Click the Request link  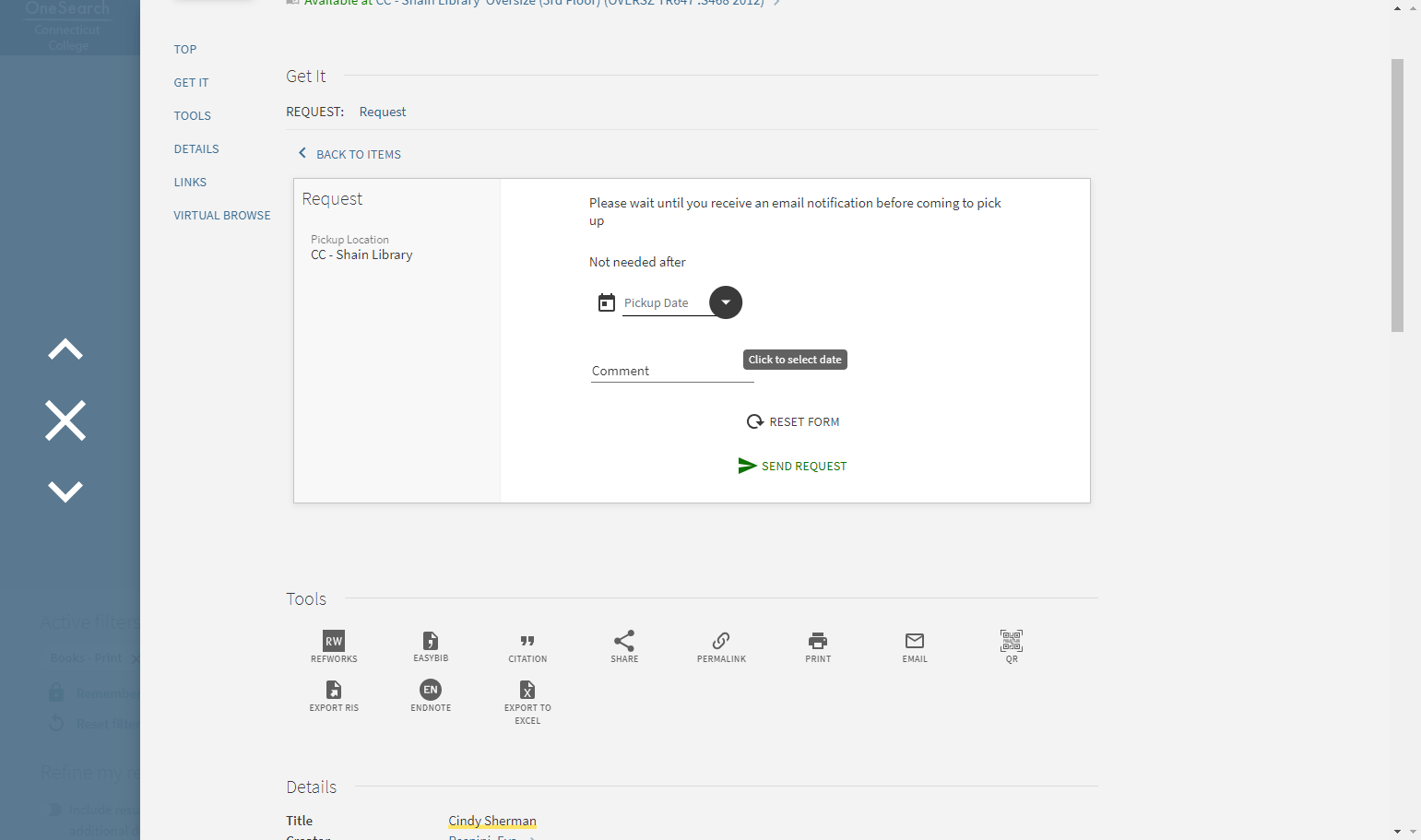tap(383, 112)
